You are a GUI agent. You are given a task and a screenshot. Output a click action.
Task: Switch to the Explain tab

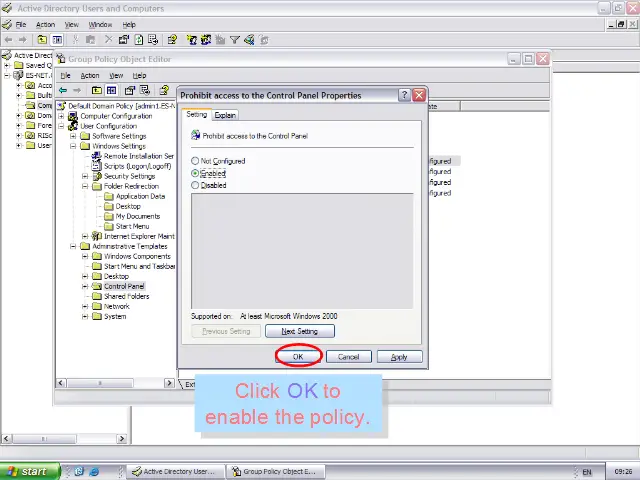coord(225,115)
